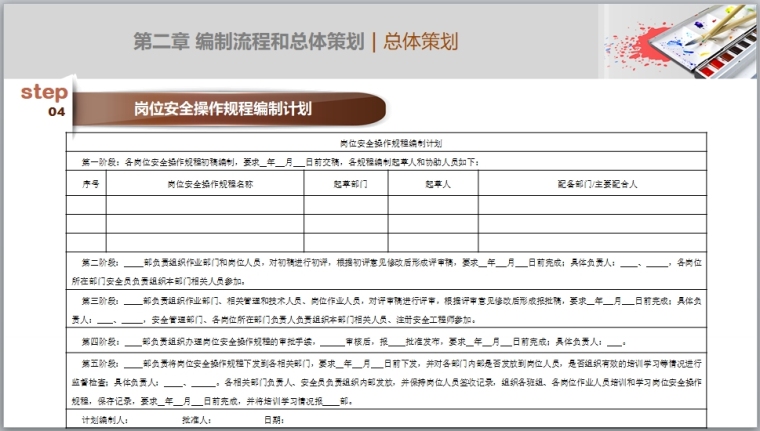Click the first empty cell under 起草人
The width and height of the screenshot is (760, 431).
(437, 205)
